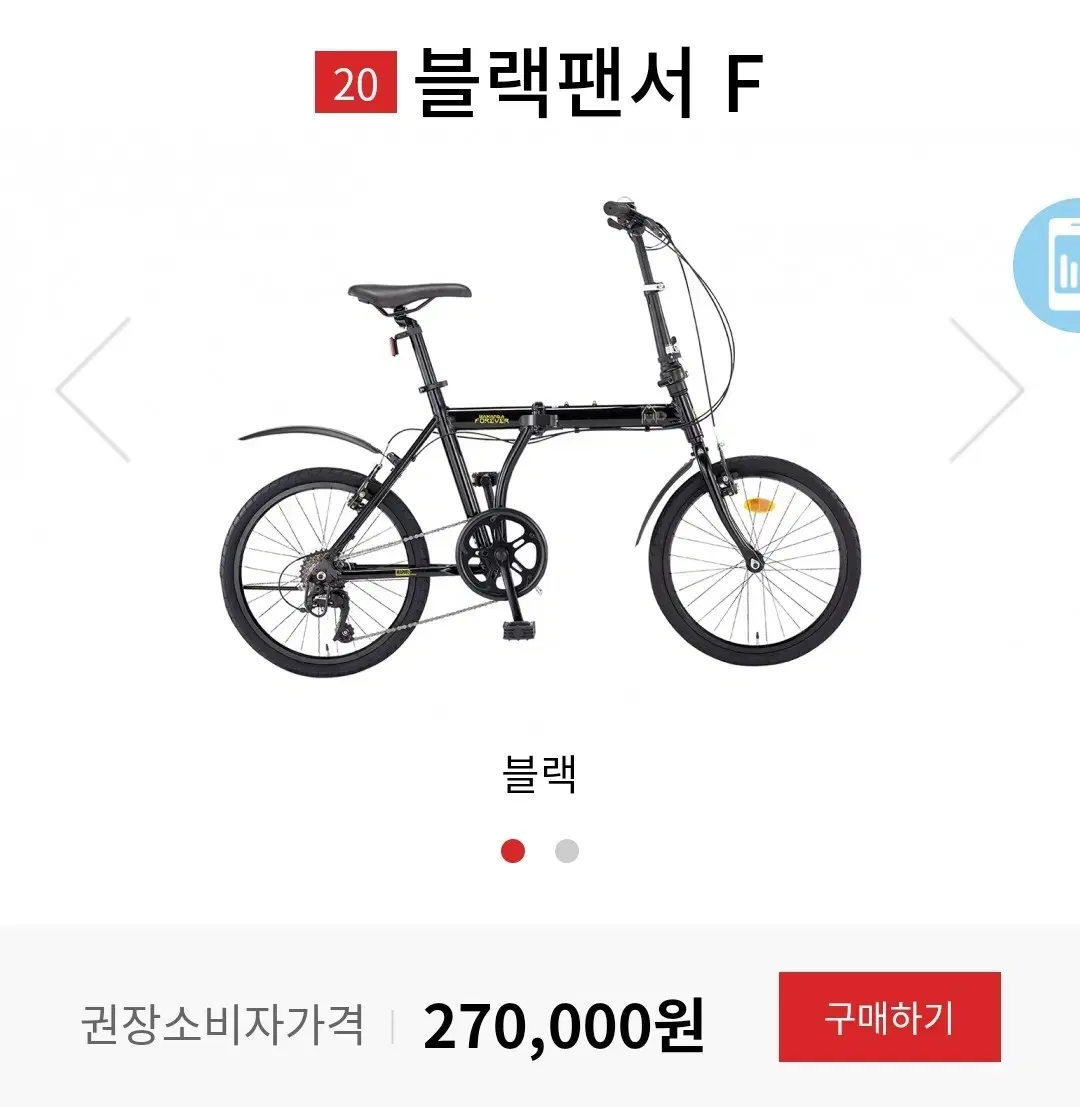1080x1107 pixels.
Task: Switch to the gray second carousel dot
Action: [567, 851]
